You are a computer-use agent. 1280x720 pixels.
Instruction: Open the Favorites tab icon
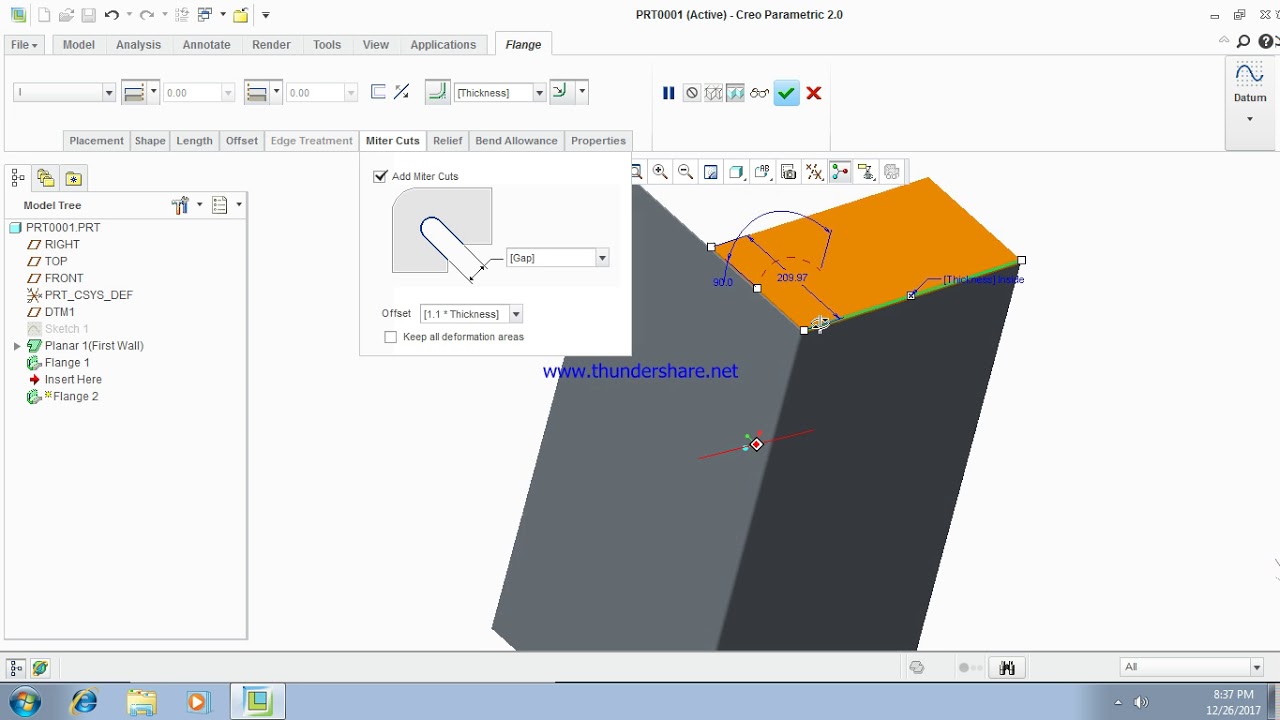point(74,178)
